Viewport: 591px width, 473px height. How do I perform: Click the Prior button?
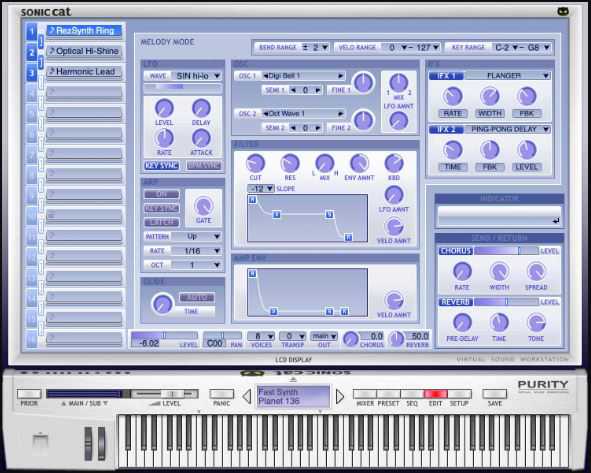pos(29,394)
